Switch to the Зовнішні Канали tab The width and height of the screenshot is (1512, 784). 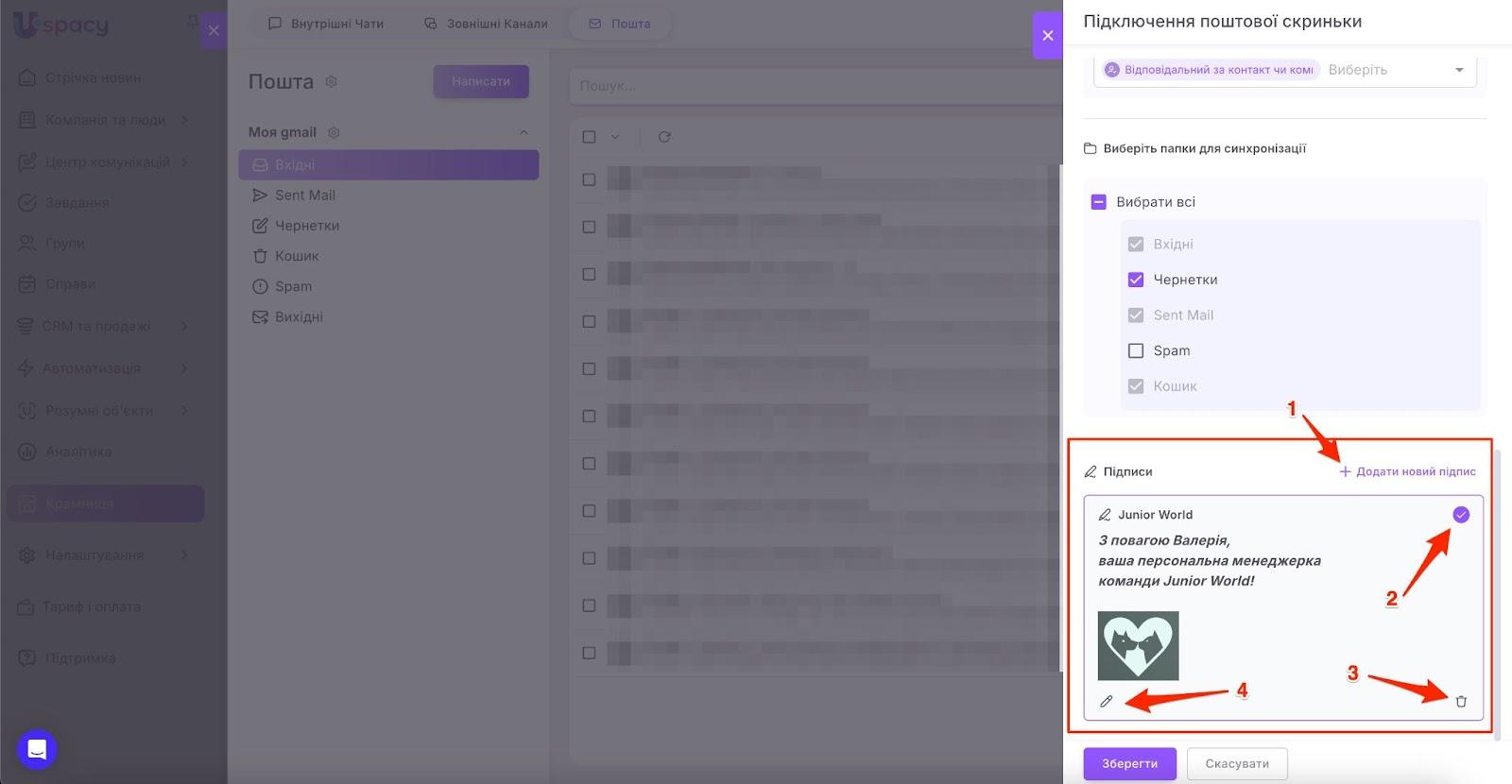click(486, 24)
